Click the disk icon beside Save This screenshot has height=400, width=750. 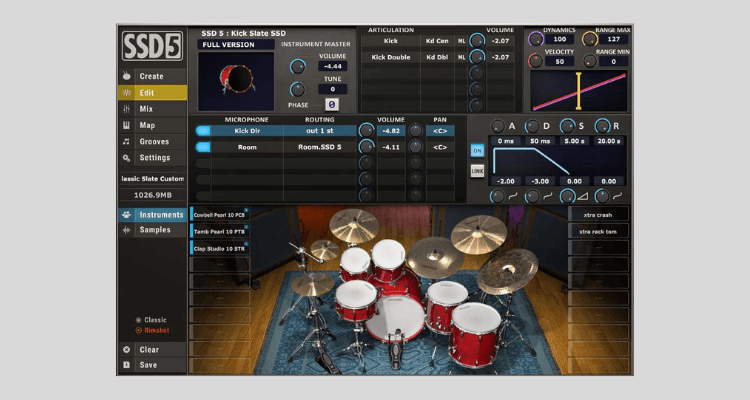126,365
